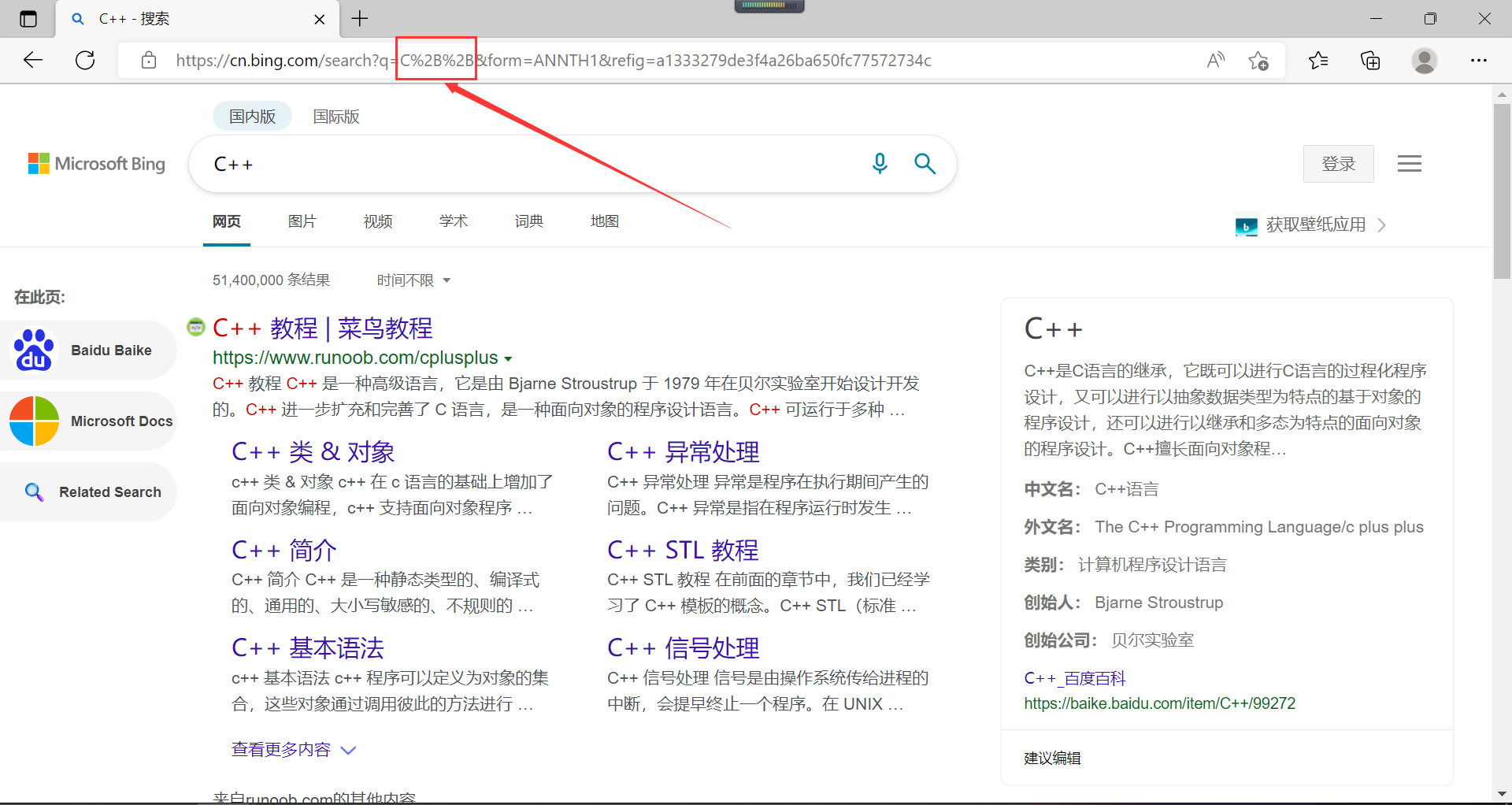Open the 时间不限 time filter dropdown
The height and width of the screenshot is (805, 1512).
click(413, 280)
